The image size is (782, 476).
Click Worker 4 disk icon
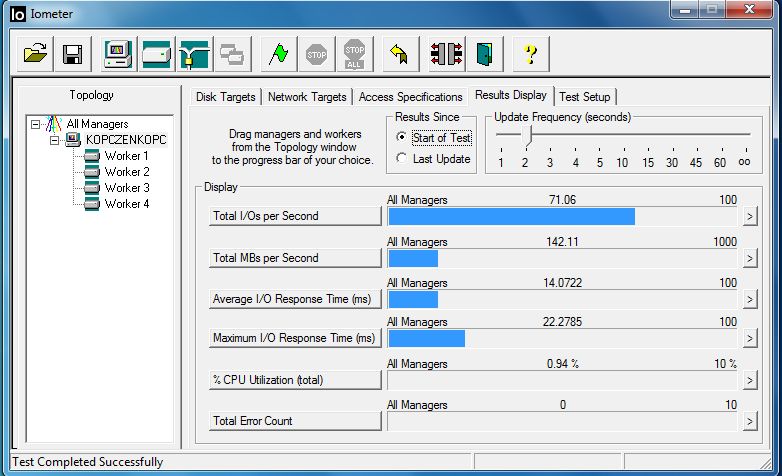click(x=92, y=204)
